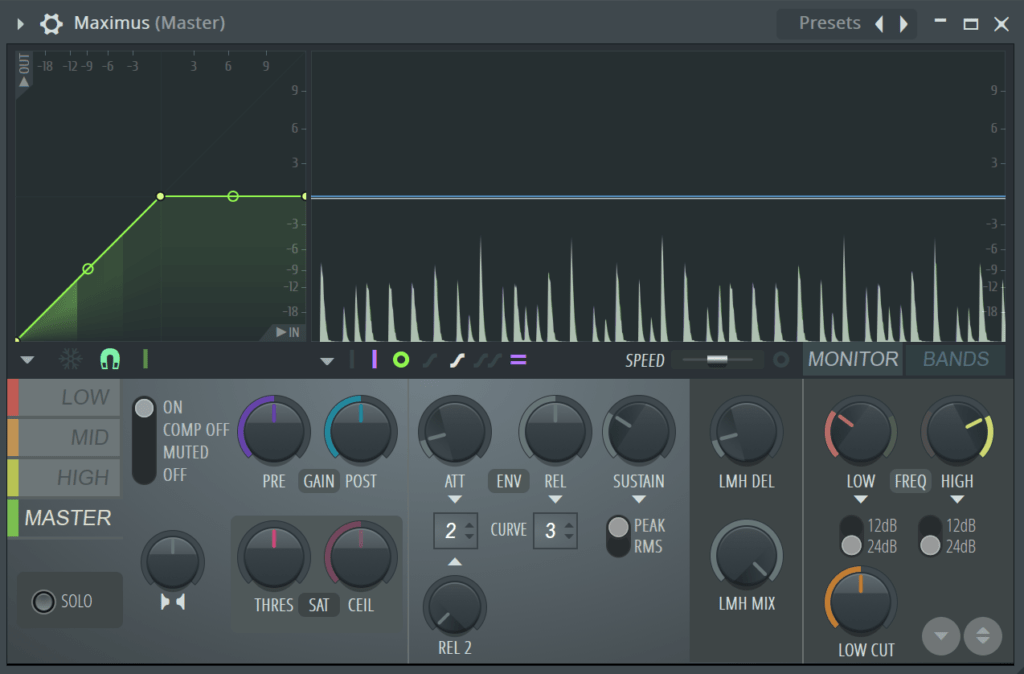Click the PRE gain knob

[274, 431]
